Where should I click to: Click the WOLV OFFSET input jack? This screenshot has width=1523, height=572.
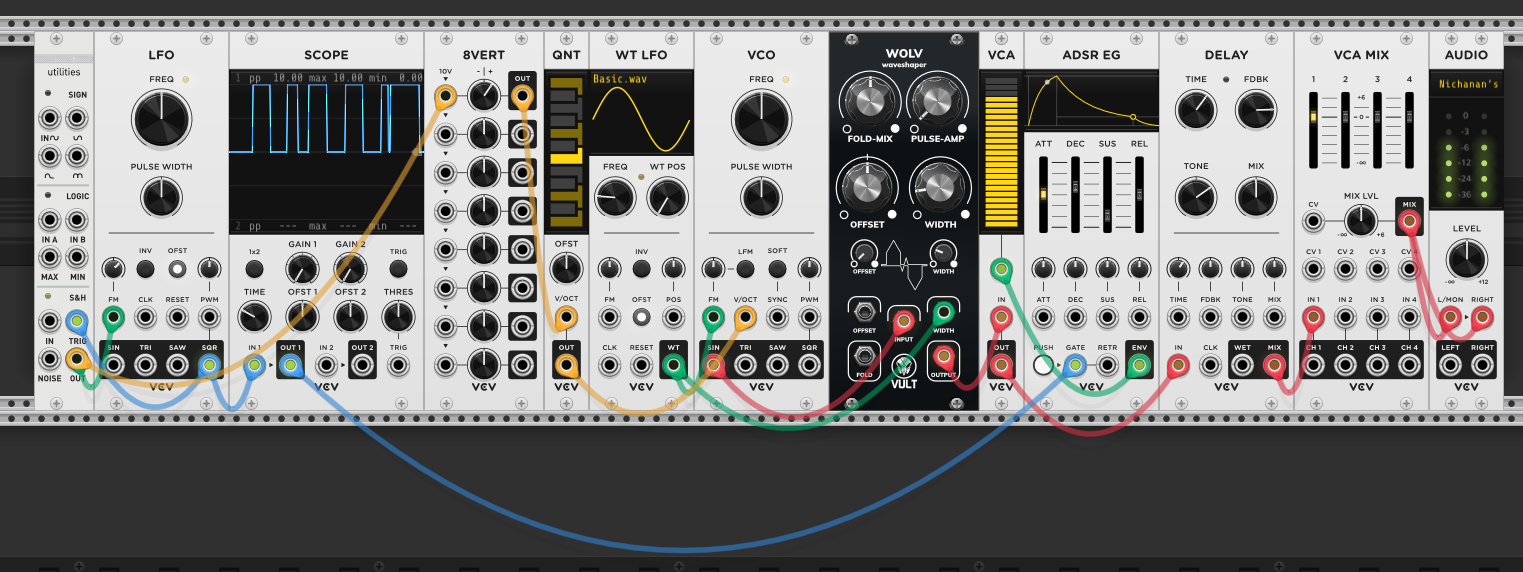(x=865, y=311)
